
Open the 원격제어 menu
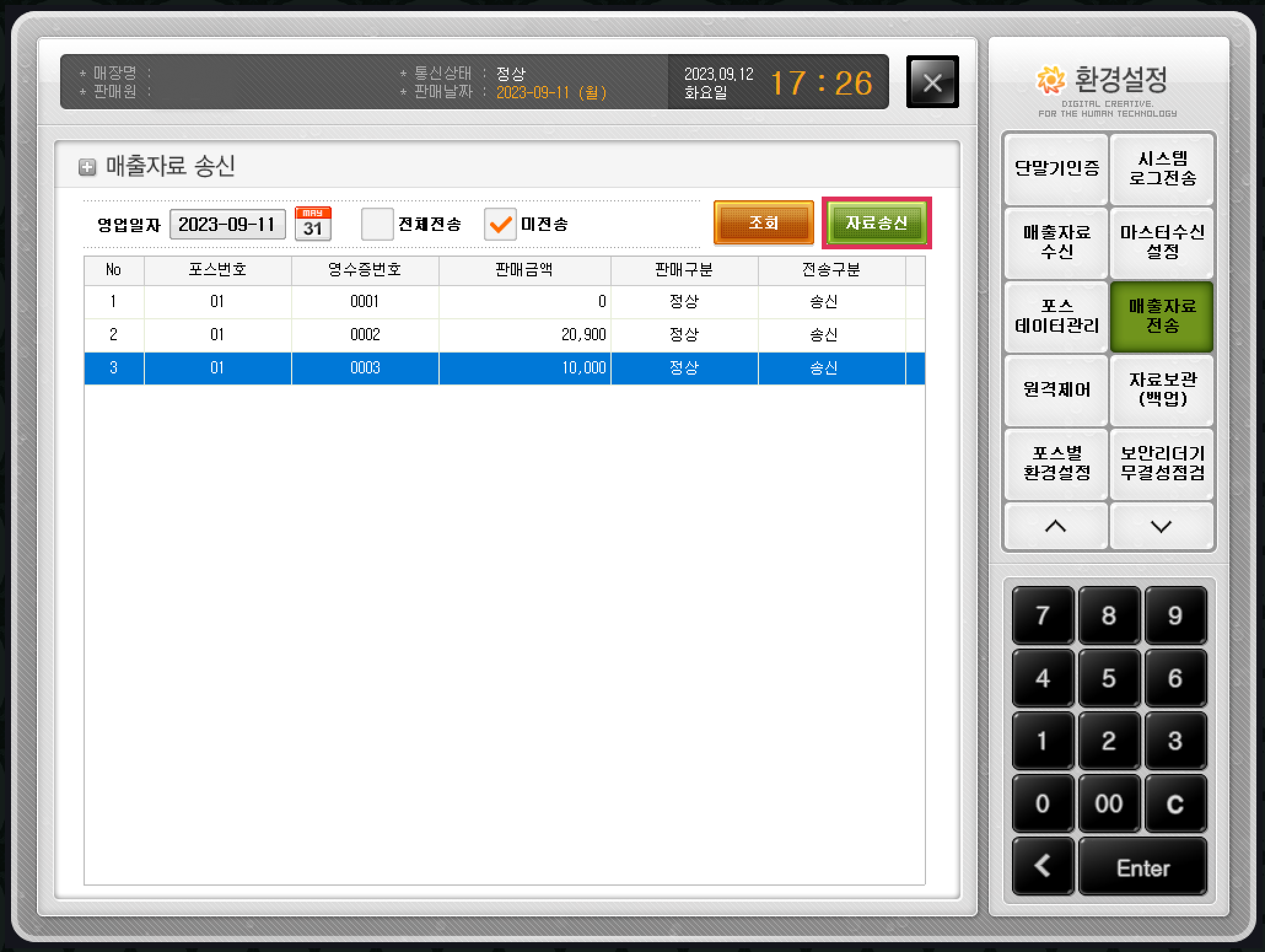[1056, 389]
